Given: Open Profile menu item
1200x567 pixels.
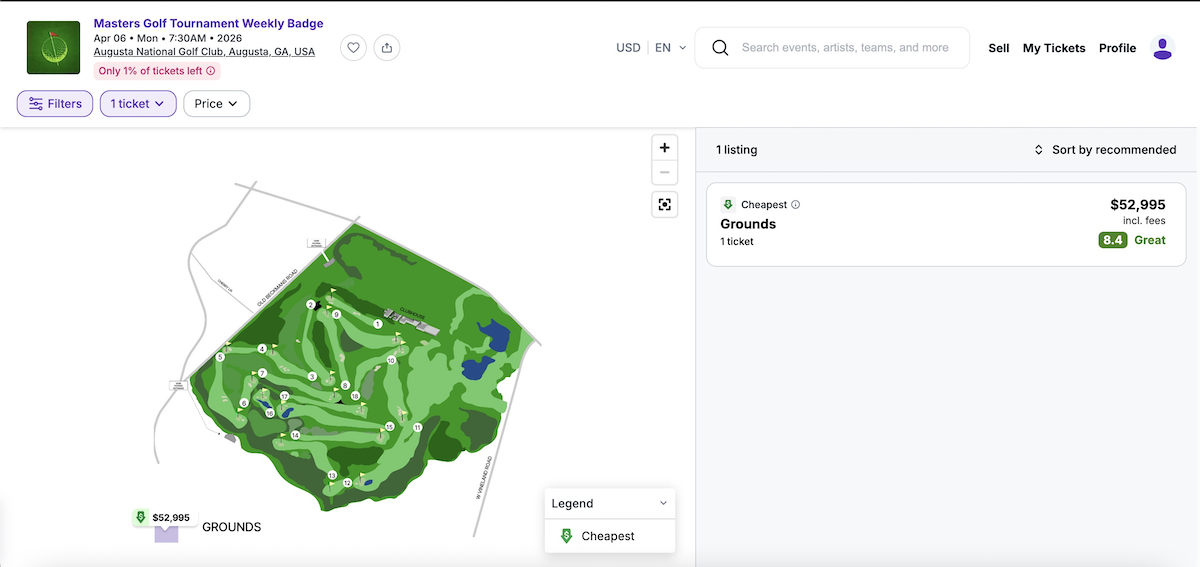Looking at the screenshot, I should pyautogui.click(x=1117, y=48).
